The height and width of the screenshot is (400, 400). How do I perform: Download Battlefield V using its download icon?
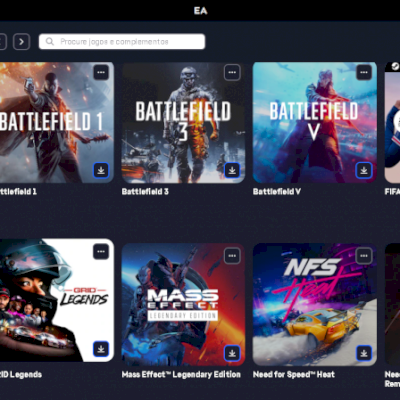[364, 170]
